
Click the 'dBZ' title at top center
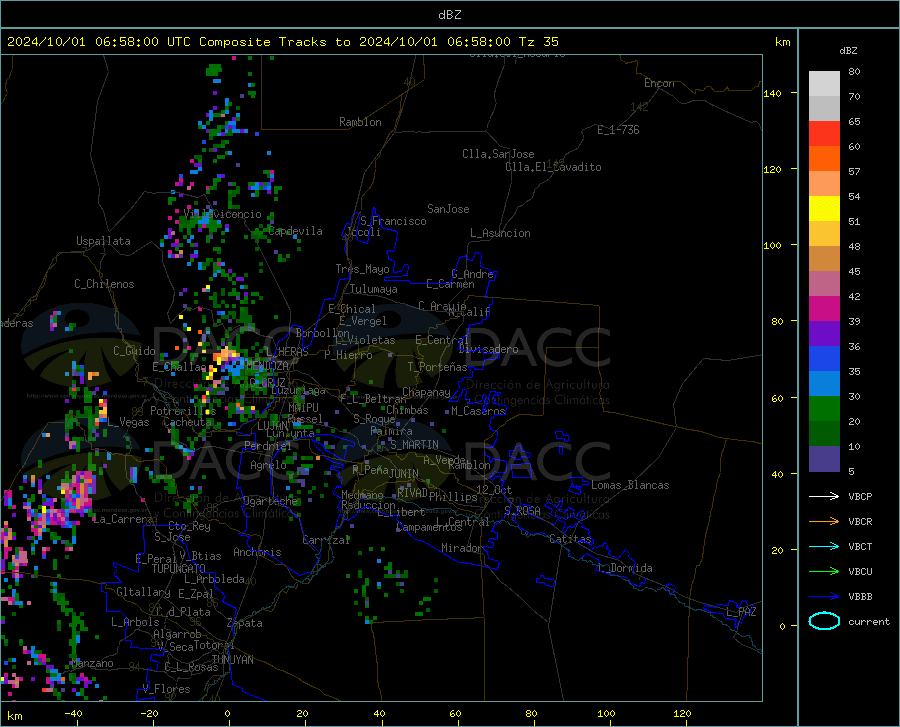click(x=449, y=15)
